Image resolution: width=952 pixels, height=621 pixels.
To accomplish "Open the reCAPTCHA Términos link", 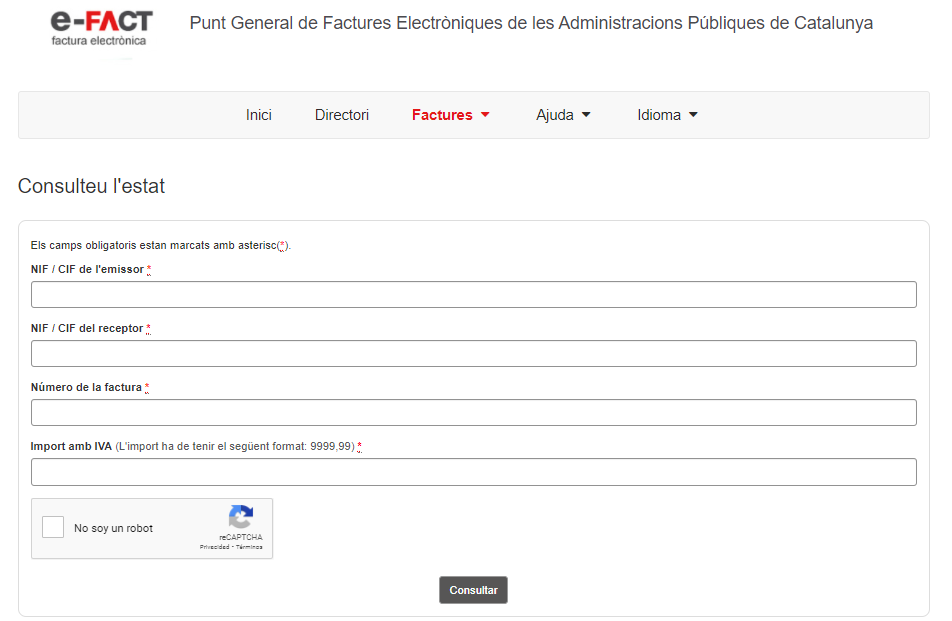I will point(250,547).
